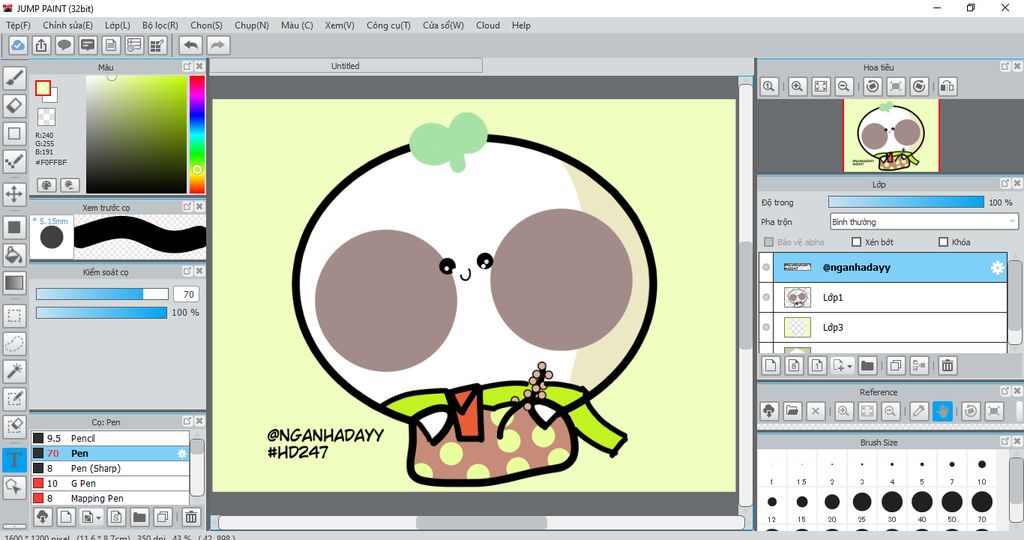Click the cloud save icon in toolbar
The height and width of the screenshot is (540, 1024).
tap(18, 45)
